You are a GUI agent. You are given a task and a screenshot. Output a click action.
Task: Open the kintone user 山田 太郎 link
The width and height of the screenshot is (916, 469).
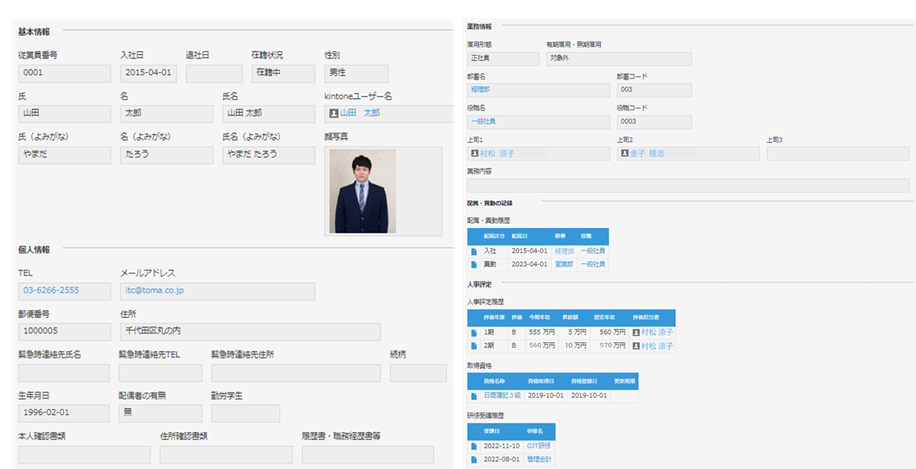pos(360,113)
